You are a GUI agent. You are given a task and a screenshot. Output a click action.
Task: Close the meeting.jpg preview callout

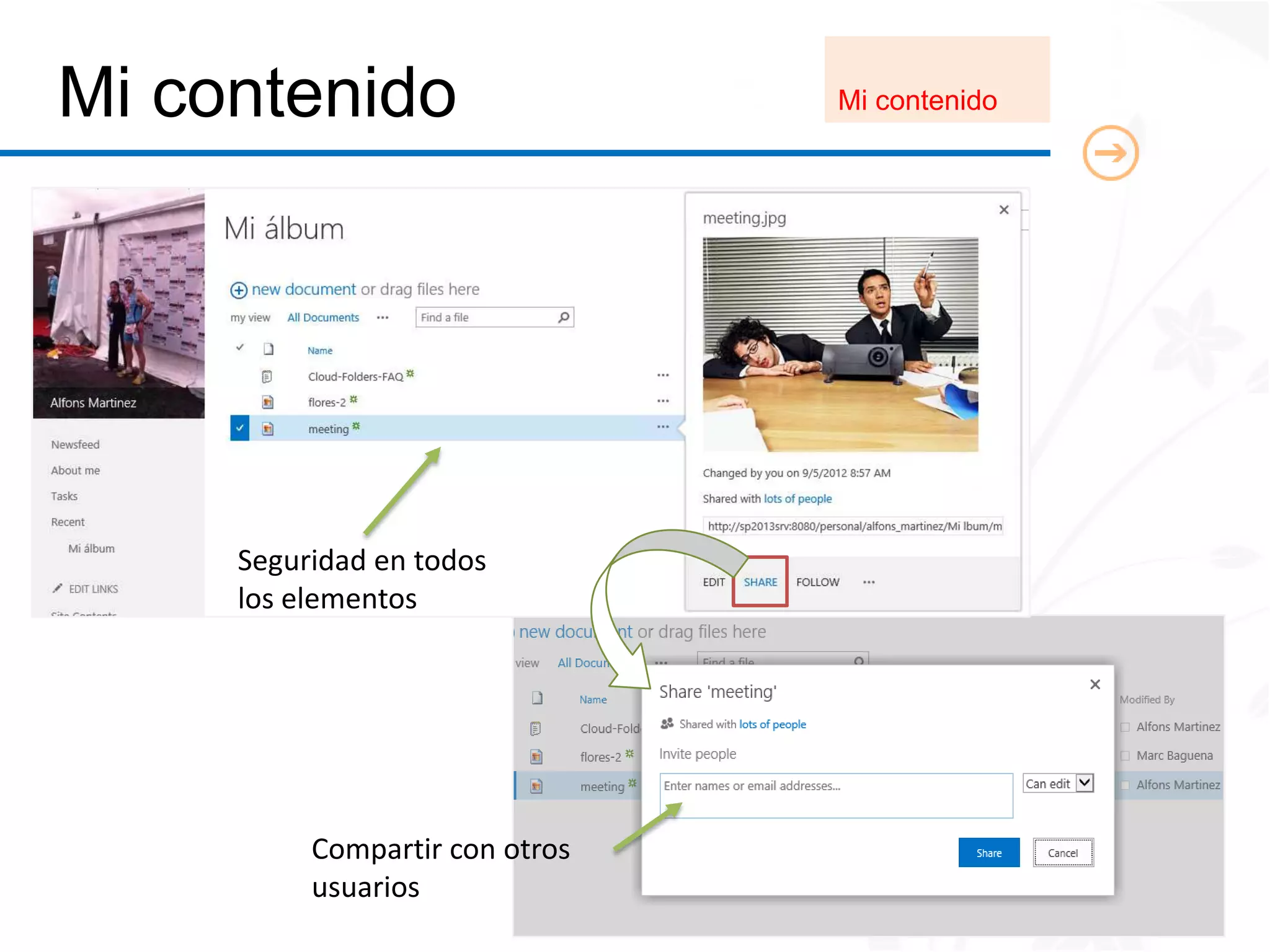point(1004,210)
